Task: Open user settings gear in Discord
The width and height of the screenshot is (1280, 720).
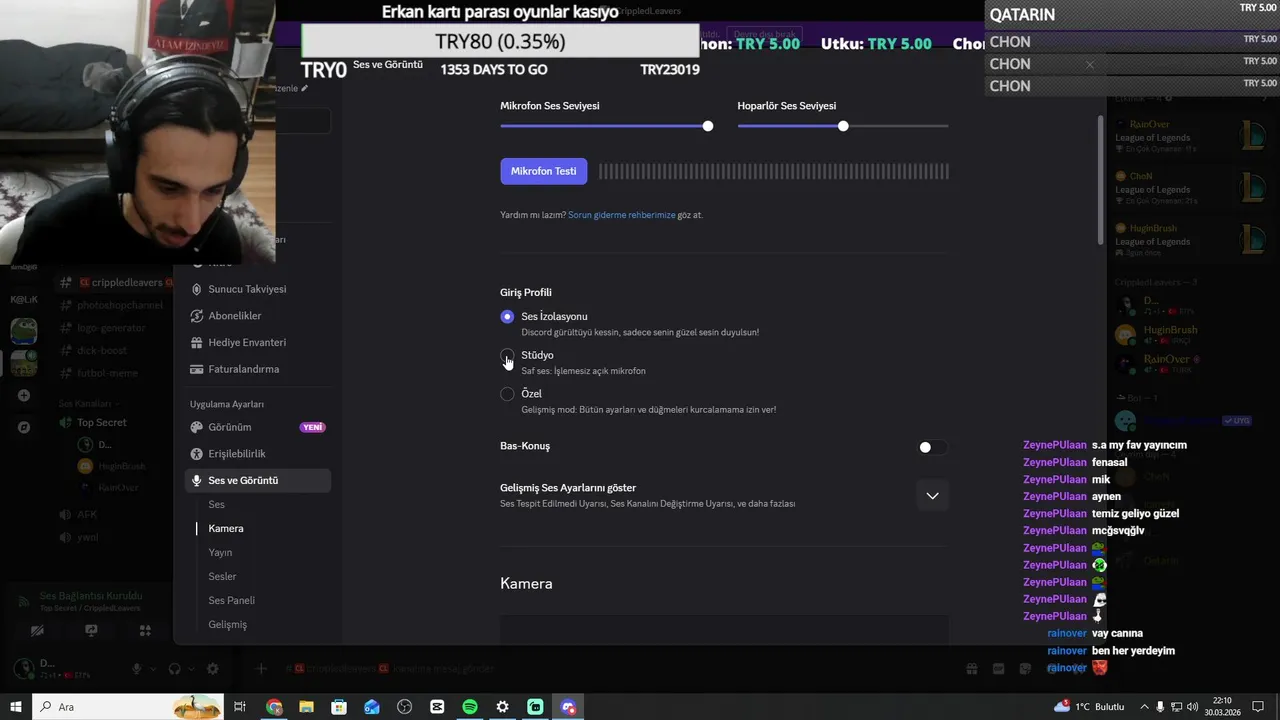Action: click(x=212, y=669)
